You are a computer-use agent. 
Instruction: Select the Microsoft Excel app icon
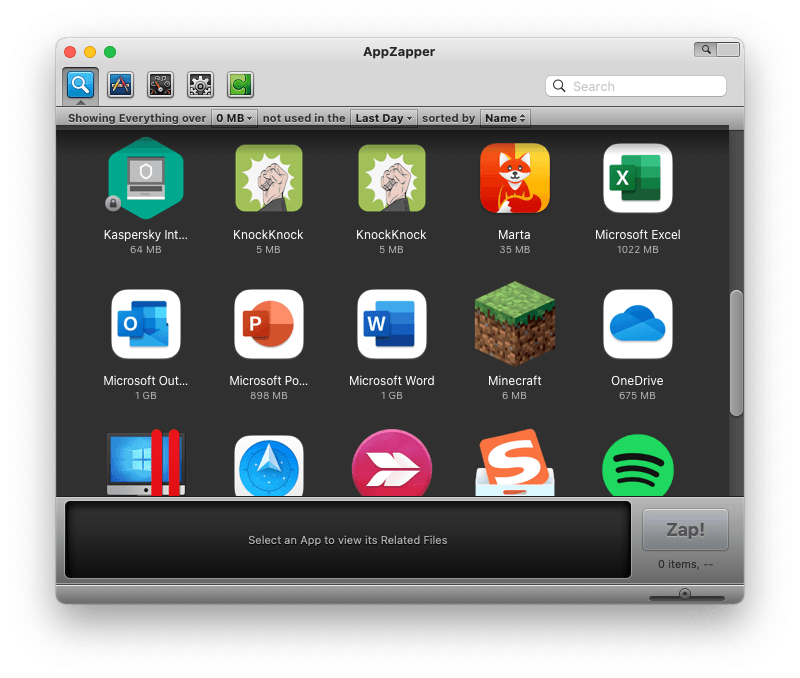click(637, 178)
